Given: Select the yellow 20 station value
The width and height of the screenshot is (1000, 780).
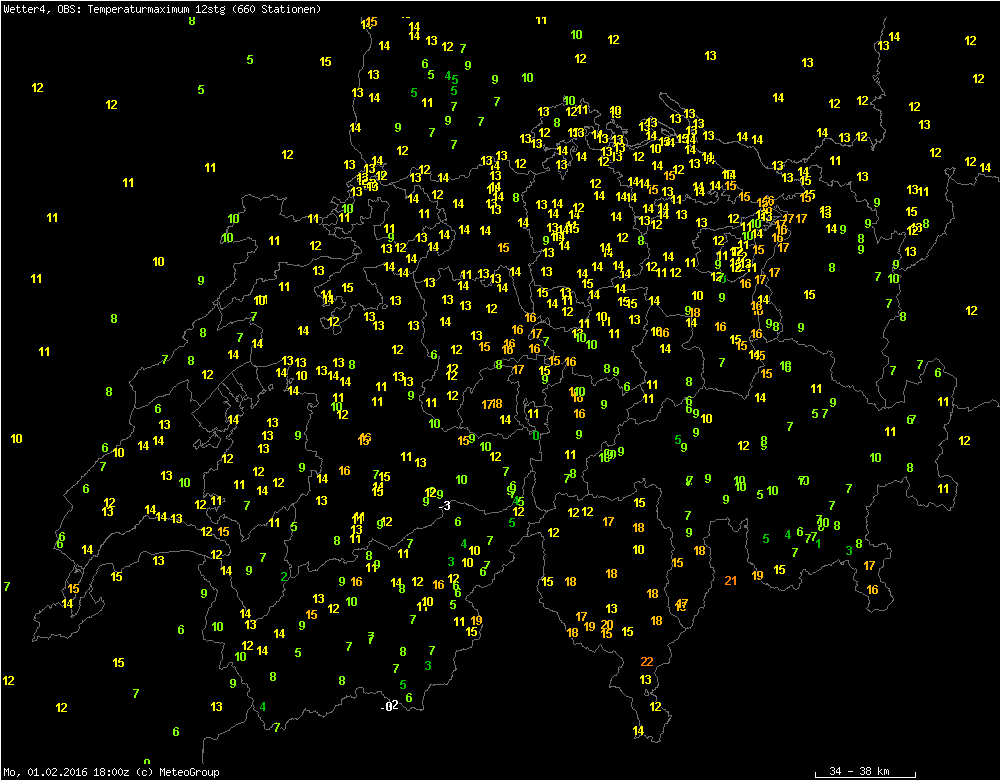Looking at the screenshot, I should [x=607, y=625].
